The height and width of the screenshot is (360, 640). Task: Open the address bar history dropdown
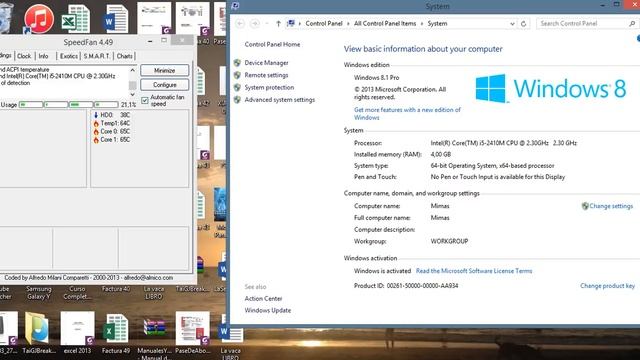(x=512, y=24)
